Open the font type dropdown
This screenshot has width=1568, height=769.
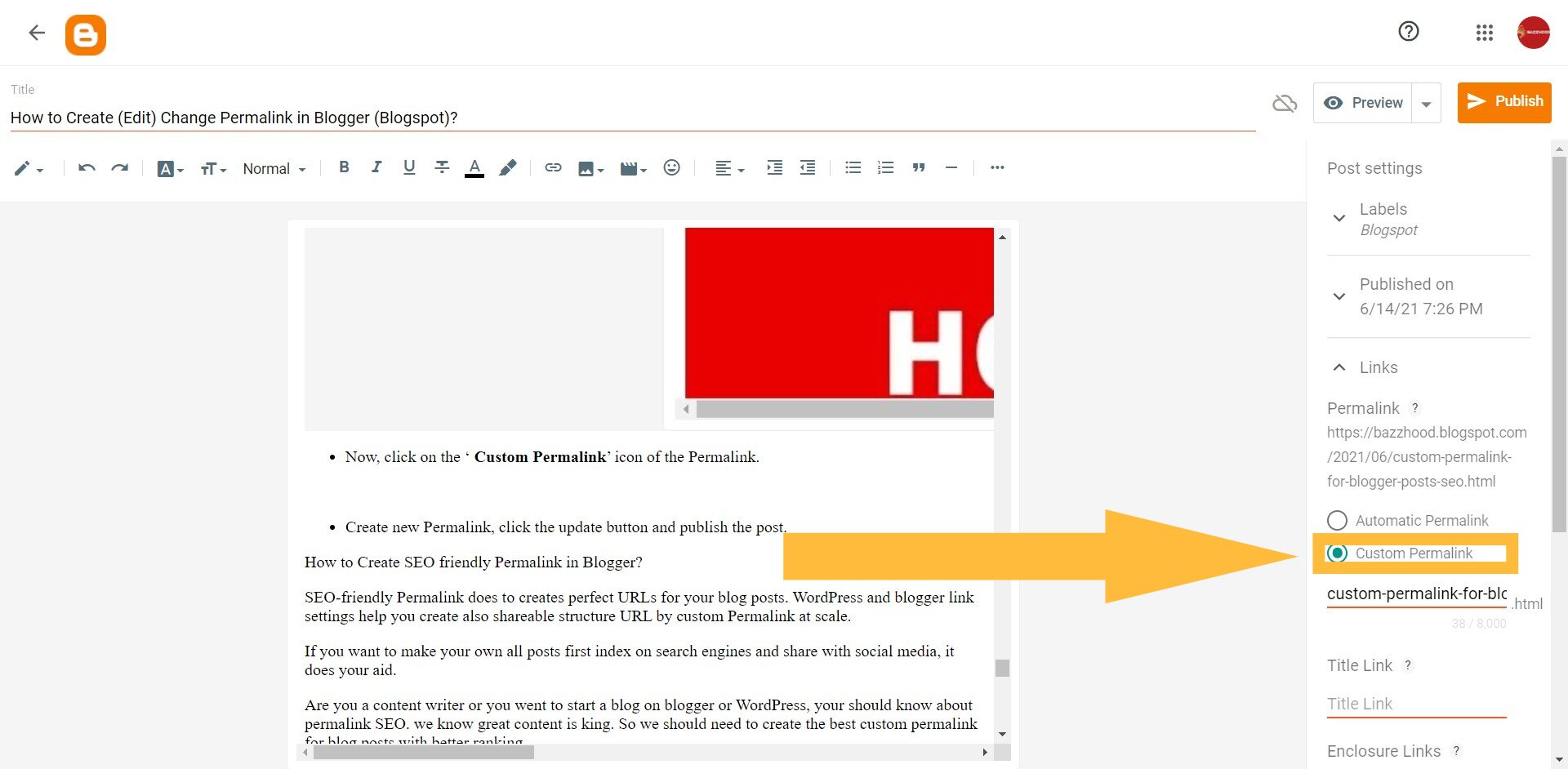click(171, 169)
